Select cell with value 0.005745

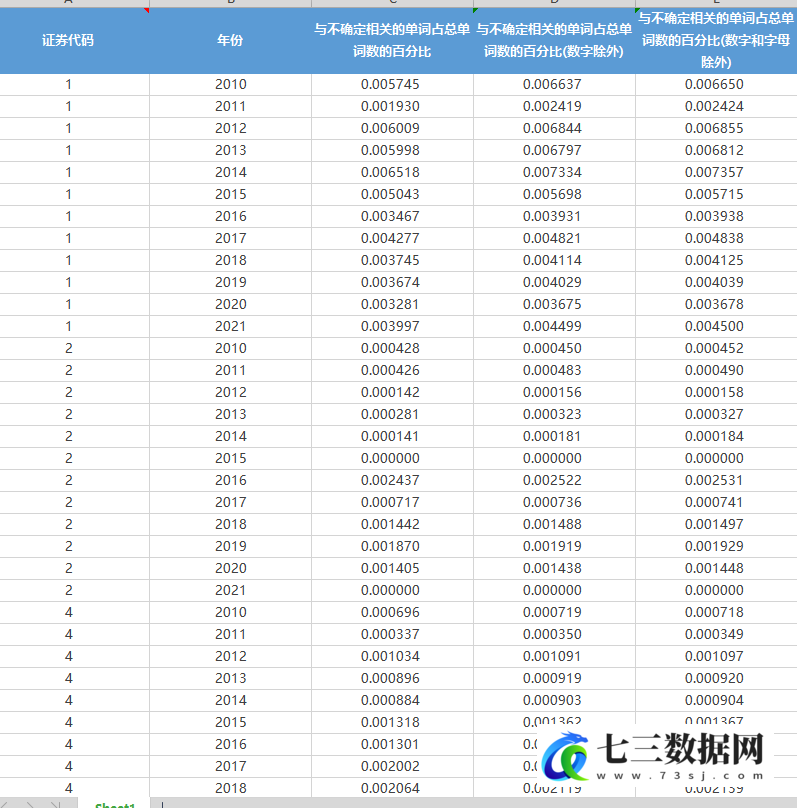pyautogui.click(x=392, y=85)
